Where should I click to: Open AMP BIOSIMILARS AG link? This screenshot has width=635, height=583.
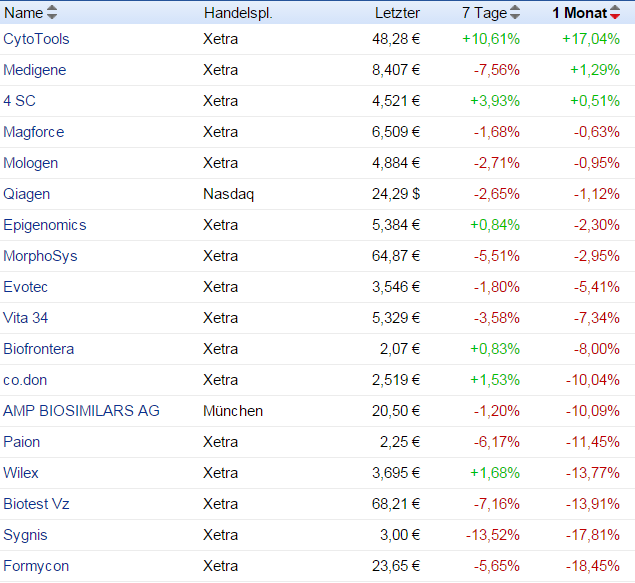click(81, 411)
